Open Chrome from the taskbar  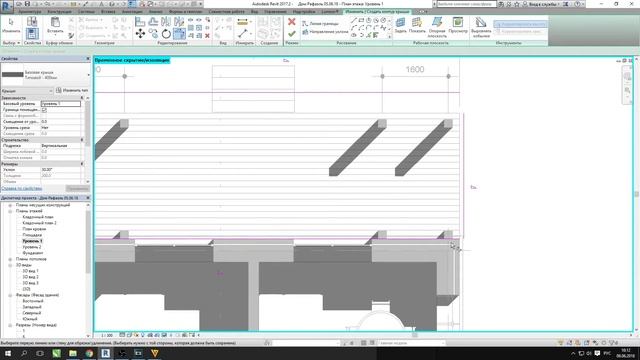[89, 353]
